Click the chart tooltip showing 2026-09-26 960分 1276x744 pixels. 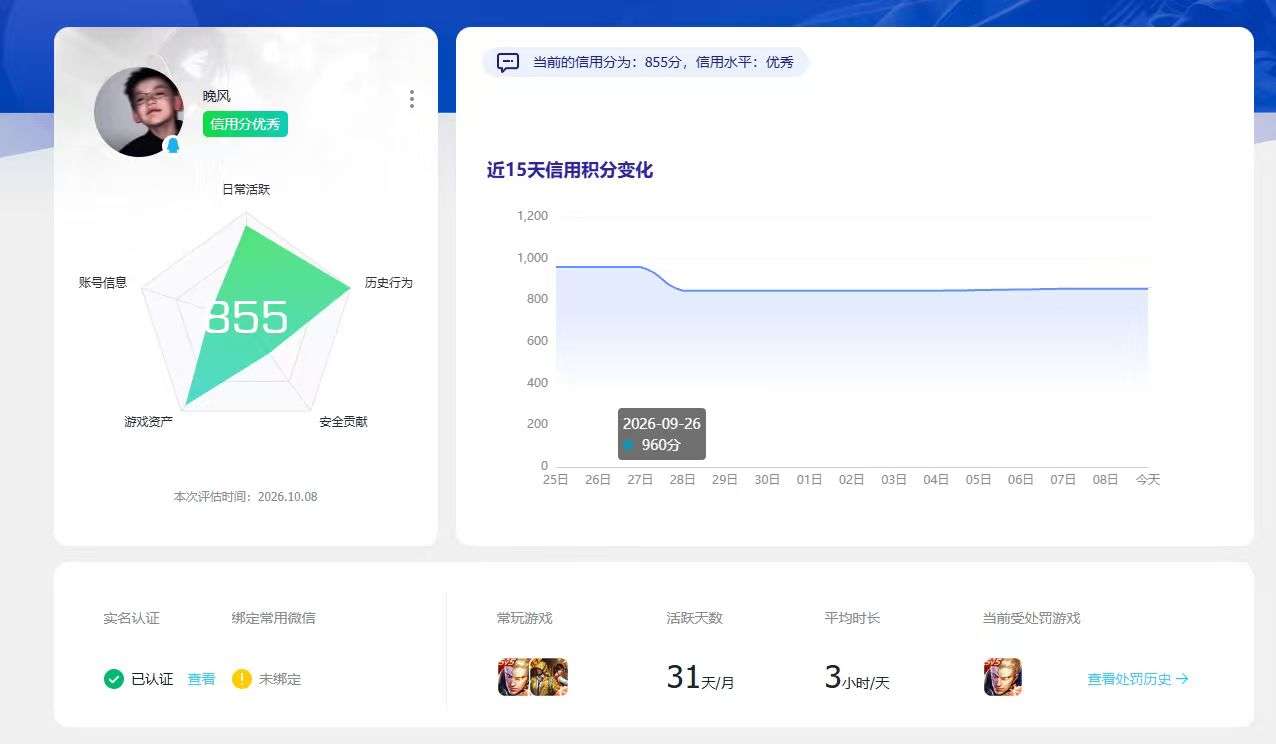pos(662,434)
